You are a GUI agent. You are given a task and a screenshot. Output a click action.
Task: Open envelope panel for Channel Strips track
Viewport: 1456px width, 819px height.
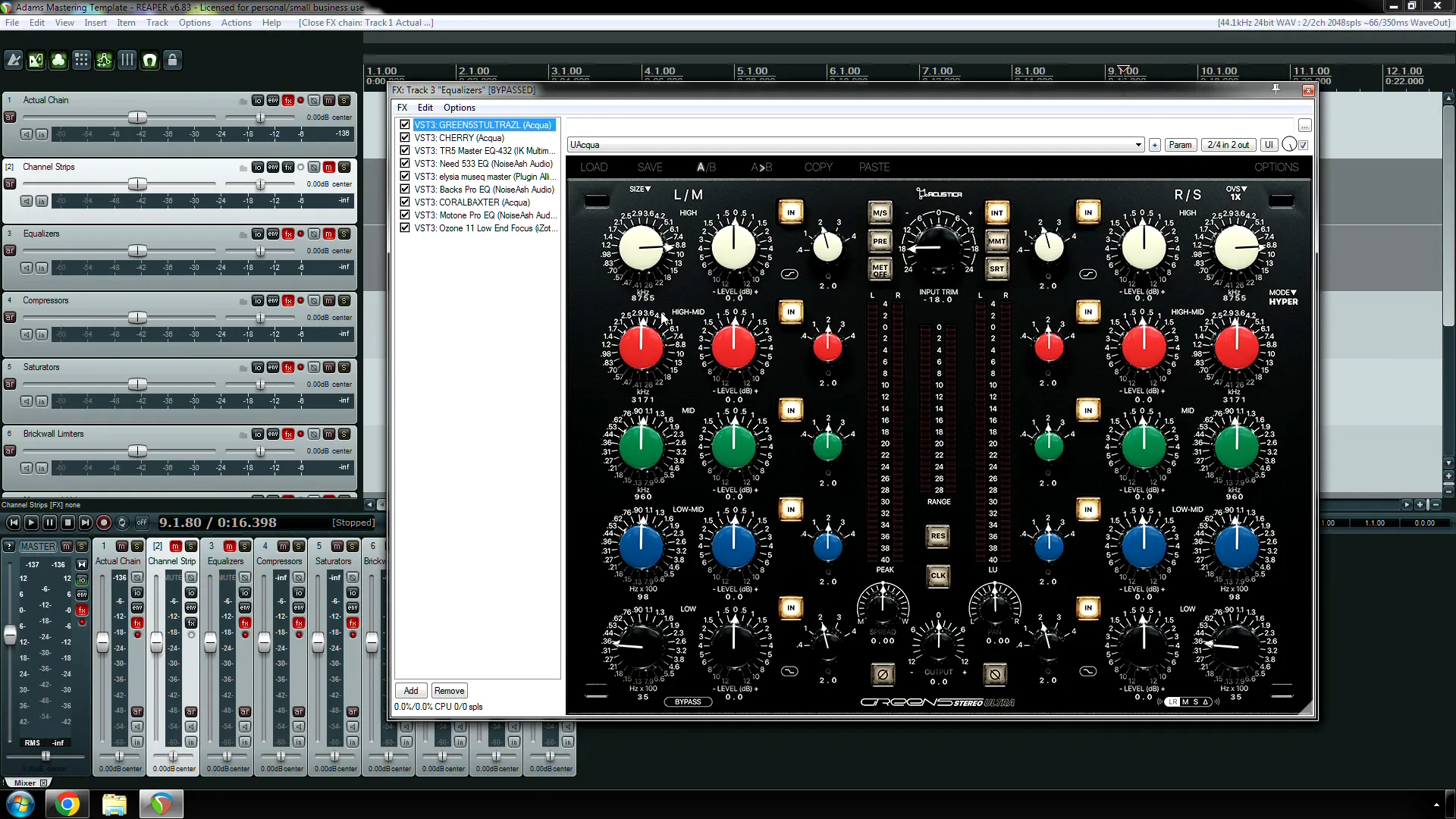(273, 167)
